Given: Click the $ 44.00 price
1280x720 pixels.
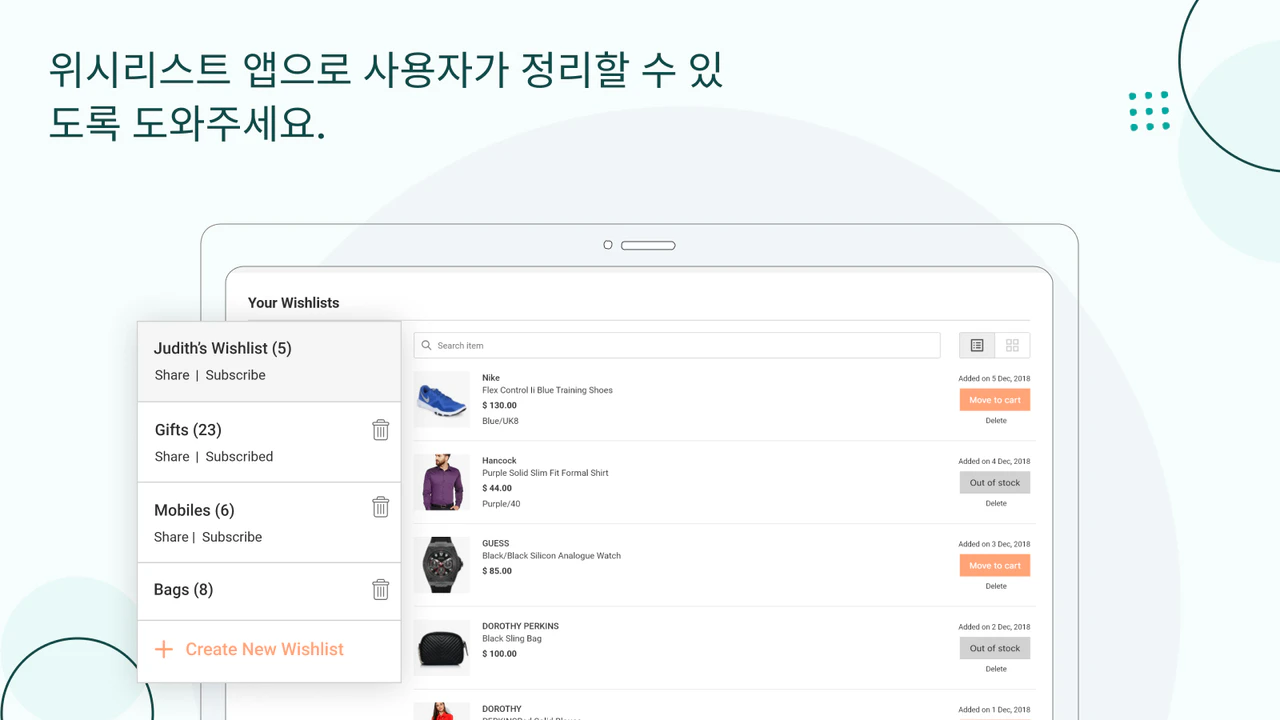Looking at the screenshot, I should [497, 489].
